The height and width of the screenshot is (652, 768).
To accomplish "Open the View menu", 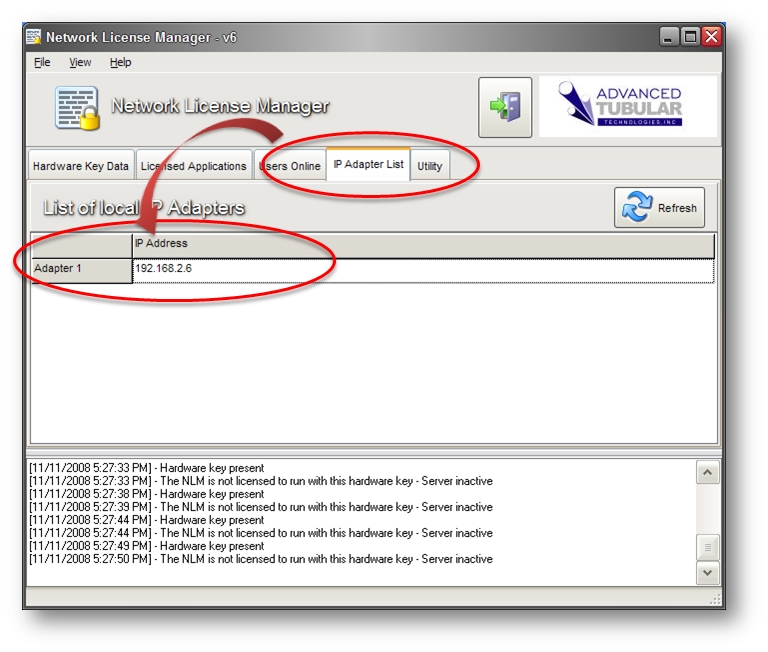I will 80,62.
